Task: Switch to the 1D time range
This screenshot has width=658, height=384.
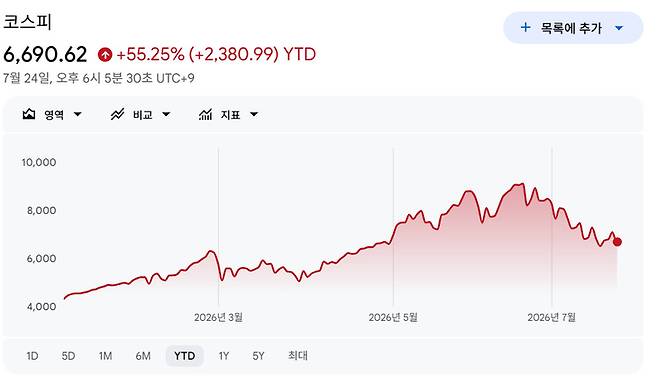Action: (x=32, y=356)
